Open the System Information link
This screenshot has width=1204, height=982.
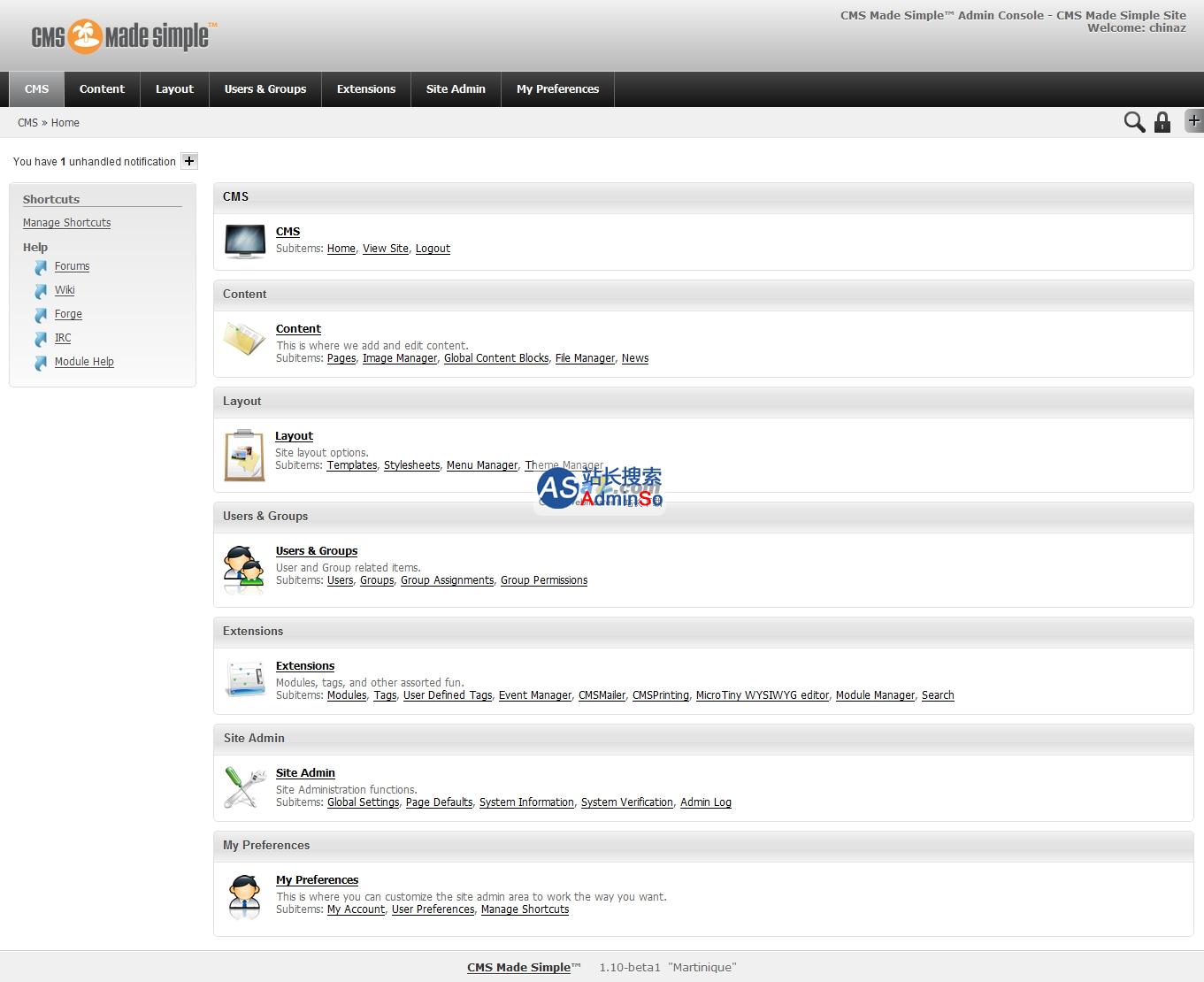[526, 802]
